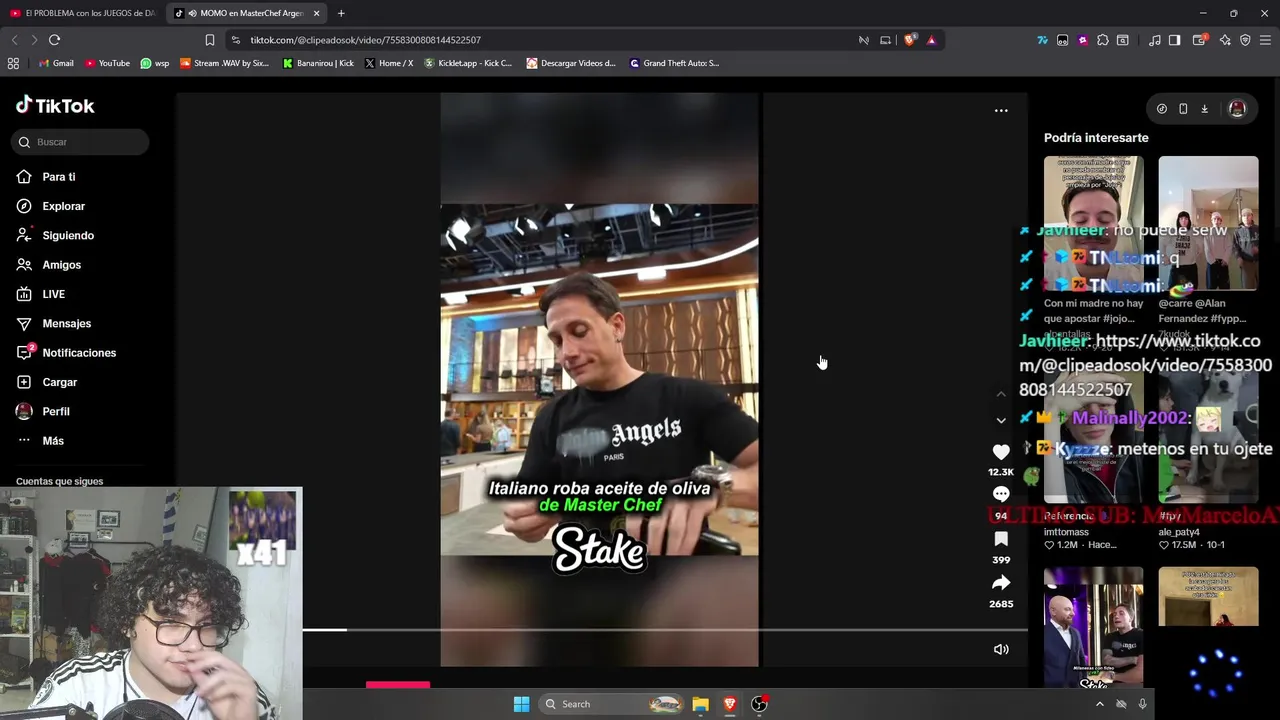Open File Explorer from taskbar
Viewport: 1280px width, 720px height.
coord(700,704)
